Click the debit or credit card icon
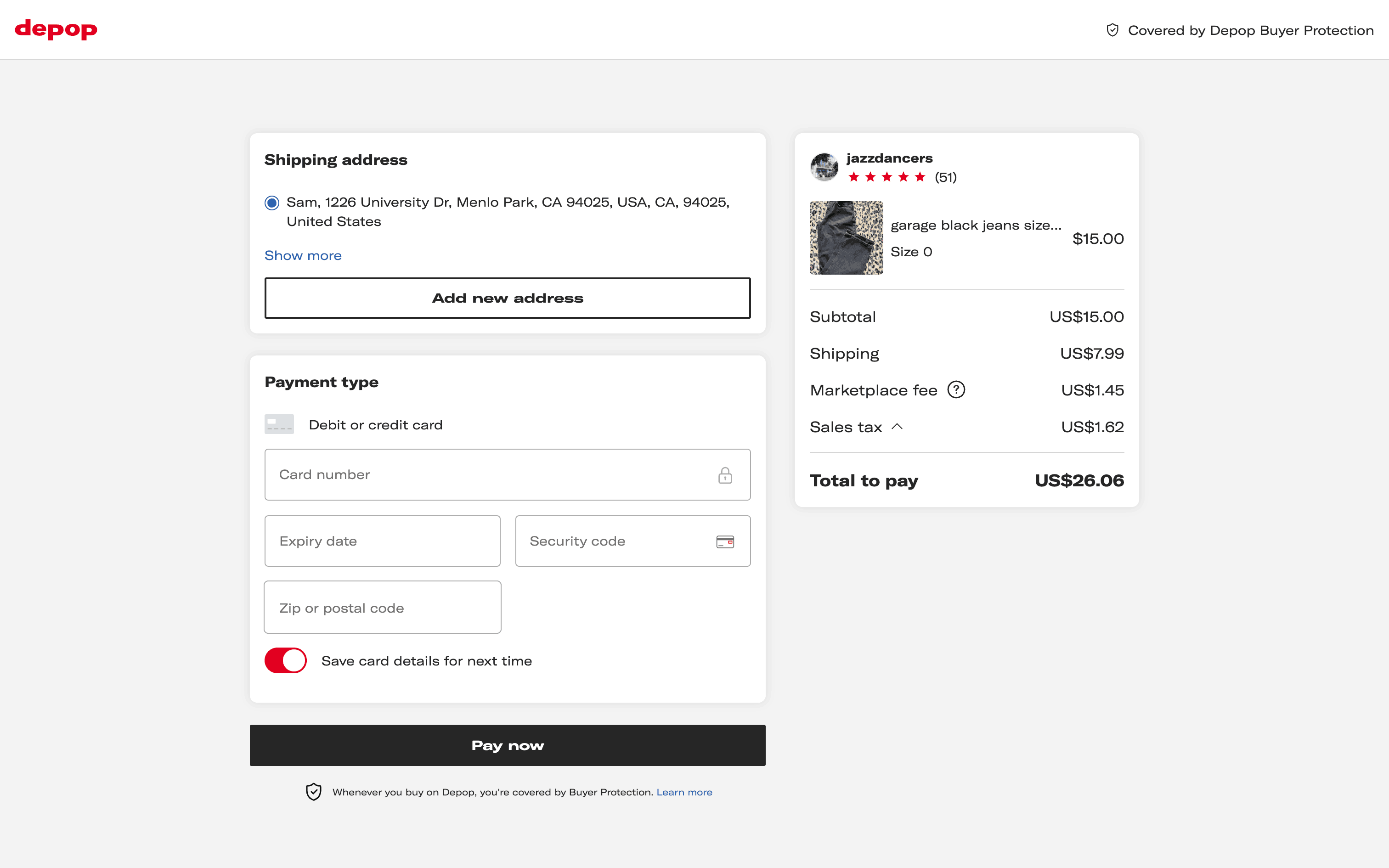Image resolution: width=1389 pixels, height=868 pixels. (279, 424)
